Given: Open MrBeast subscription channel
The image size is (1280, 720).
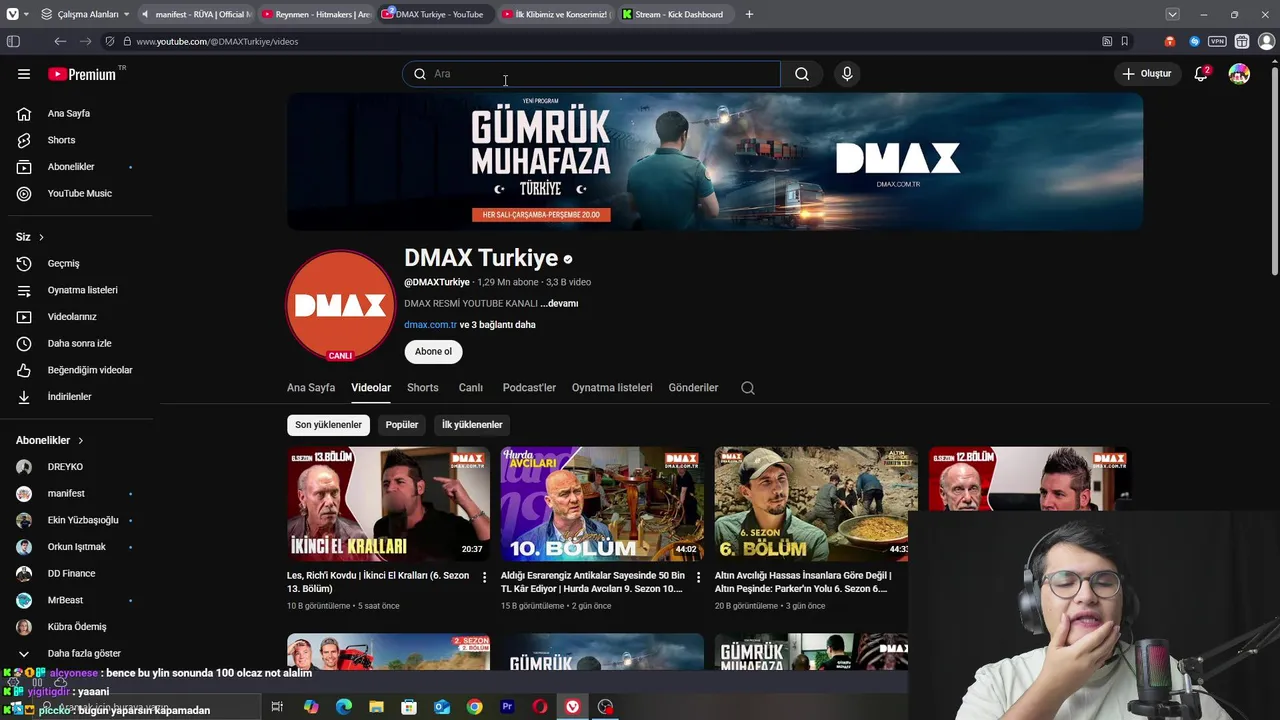Looking at the screenshot, I should 76,600.
